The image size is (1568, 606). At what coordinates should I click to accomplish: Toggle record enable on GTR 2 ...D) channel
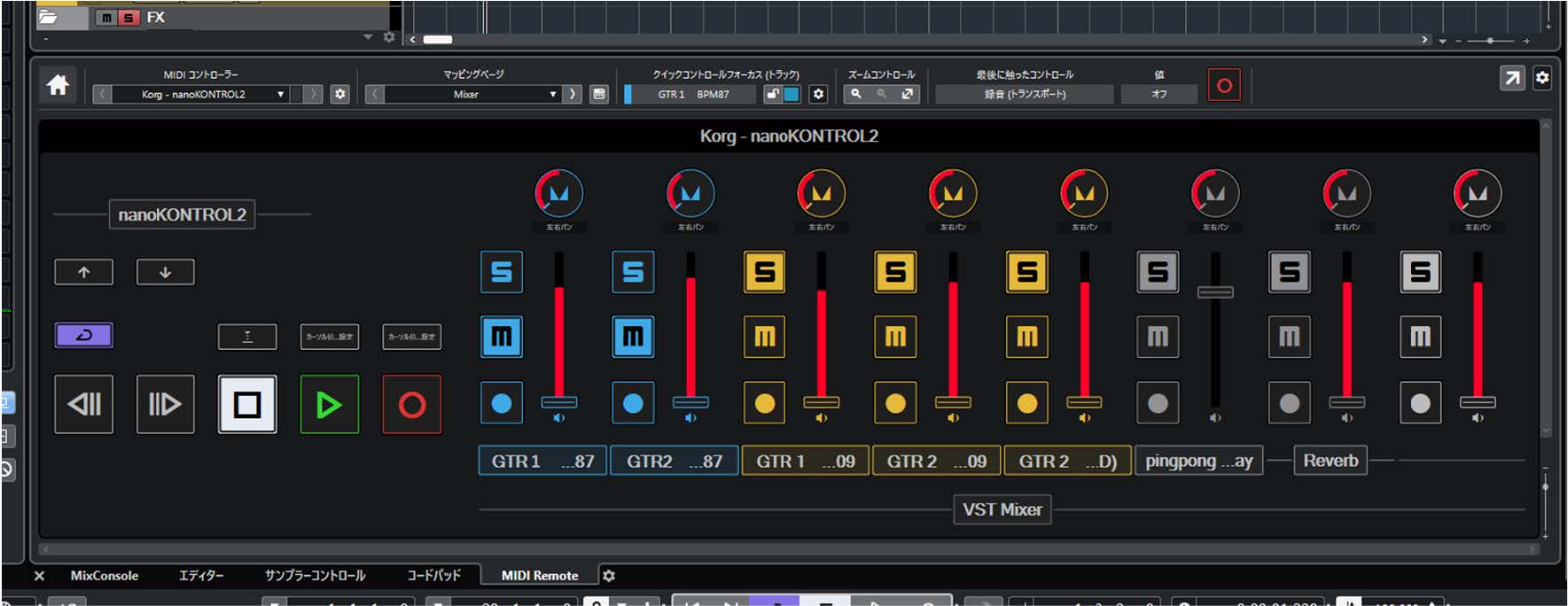coord(1026,403)
